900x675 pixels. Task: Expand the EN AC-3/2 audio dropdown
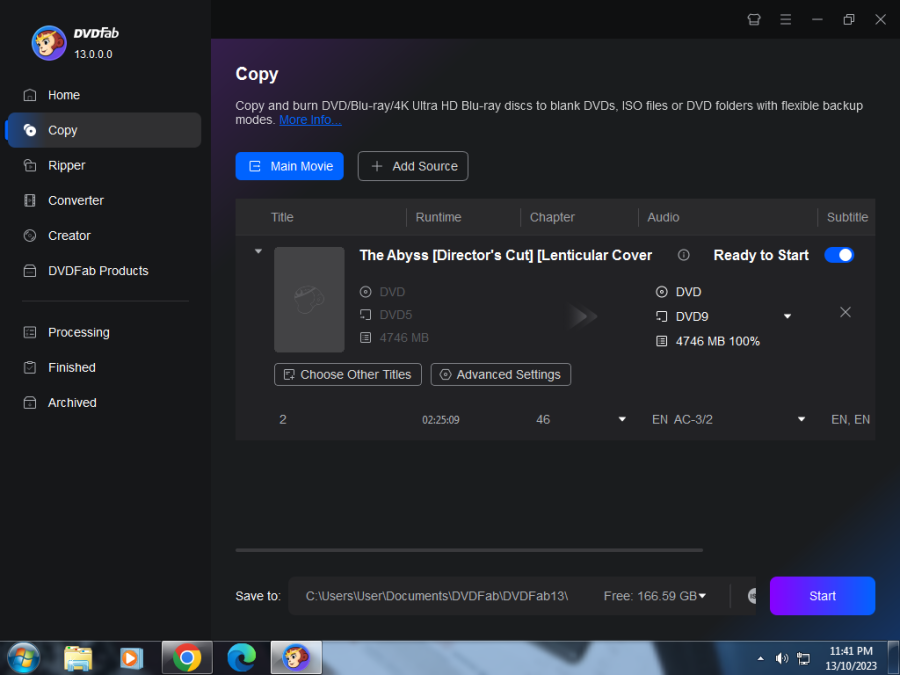[801, 419]
